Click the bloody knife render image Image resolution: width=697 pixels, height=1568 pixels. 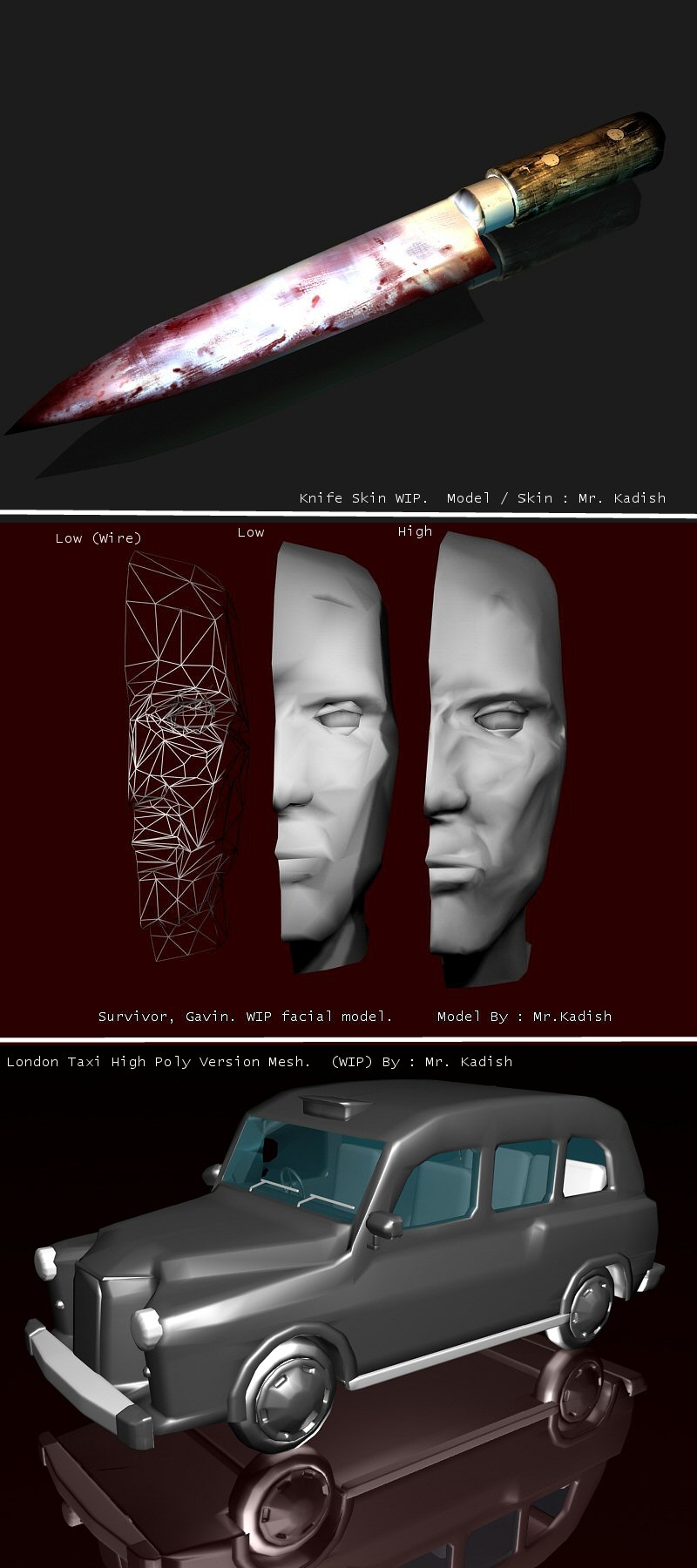tap(335, 274)
